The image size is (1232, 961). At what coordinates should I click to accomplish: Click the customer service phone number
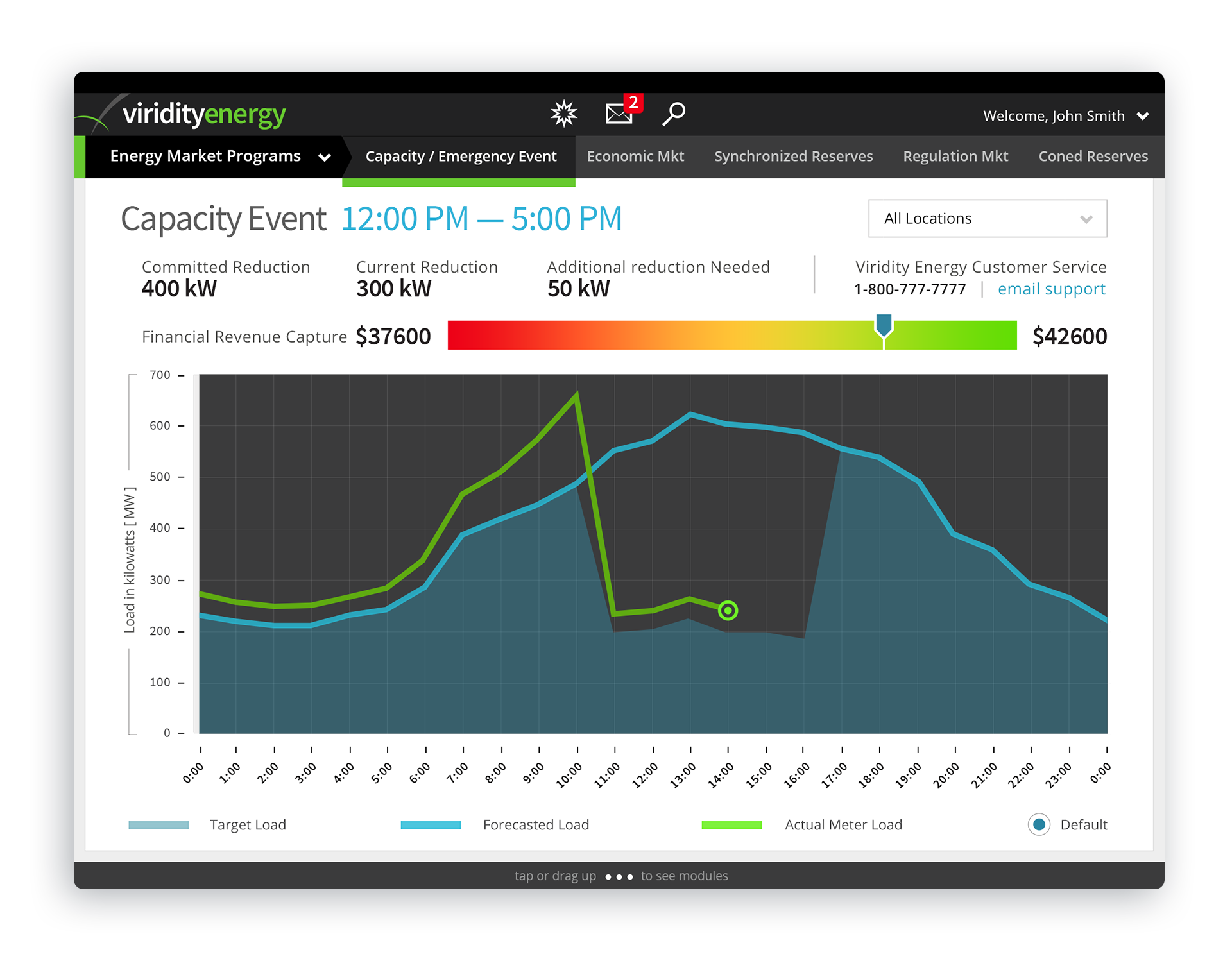pyautogui.click(x=909, y=289)
